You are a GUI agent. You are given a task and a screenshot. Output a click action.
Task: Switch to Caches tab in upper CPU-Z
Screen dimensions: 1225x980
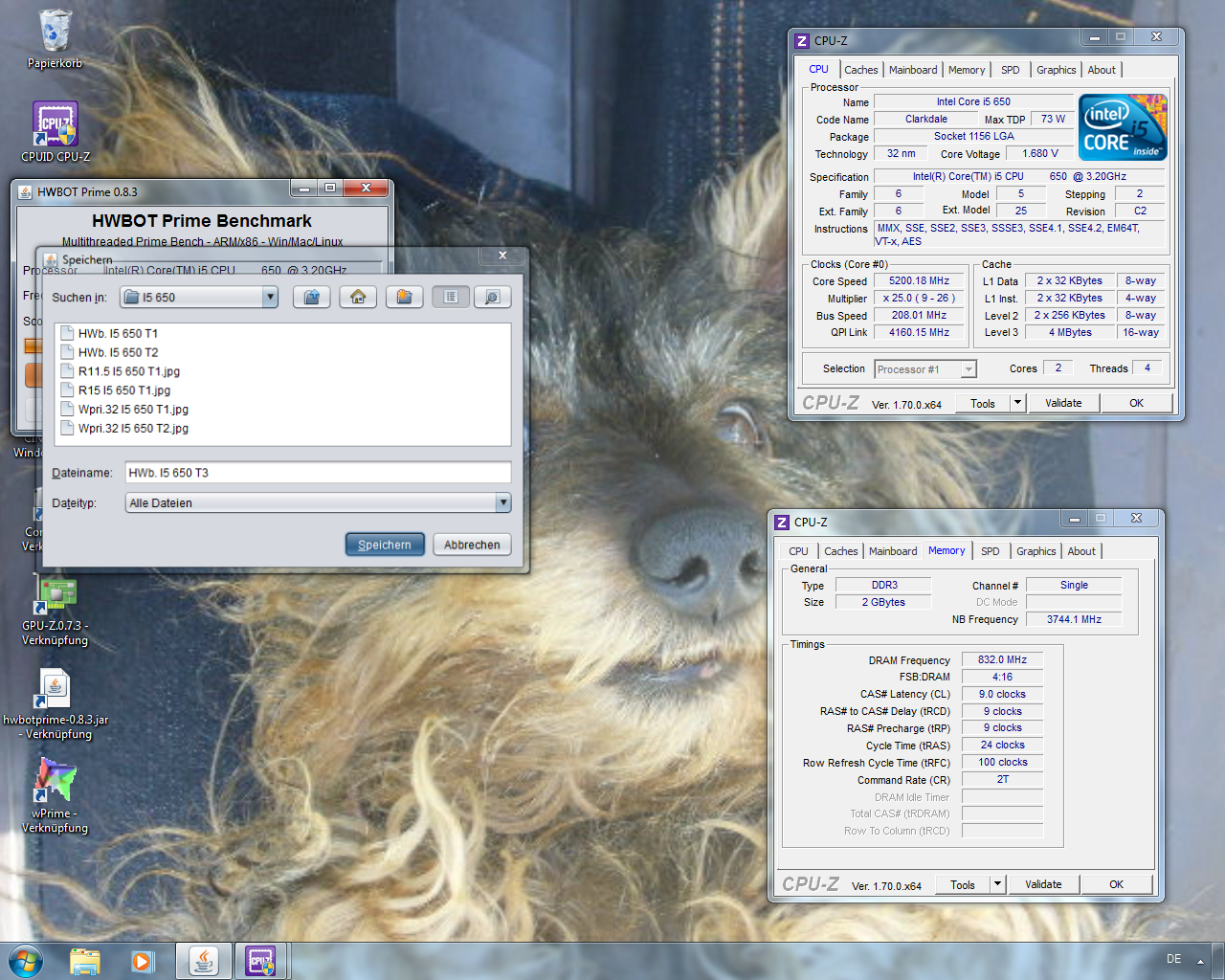point(861,70)
